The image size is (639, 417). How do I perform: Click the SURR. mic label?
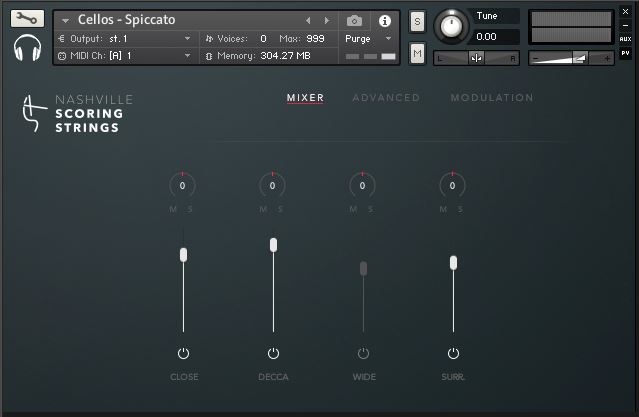(x=453, y=377)
